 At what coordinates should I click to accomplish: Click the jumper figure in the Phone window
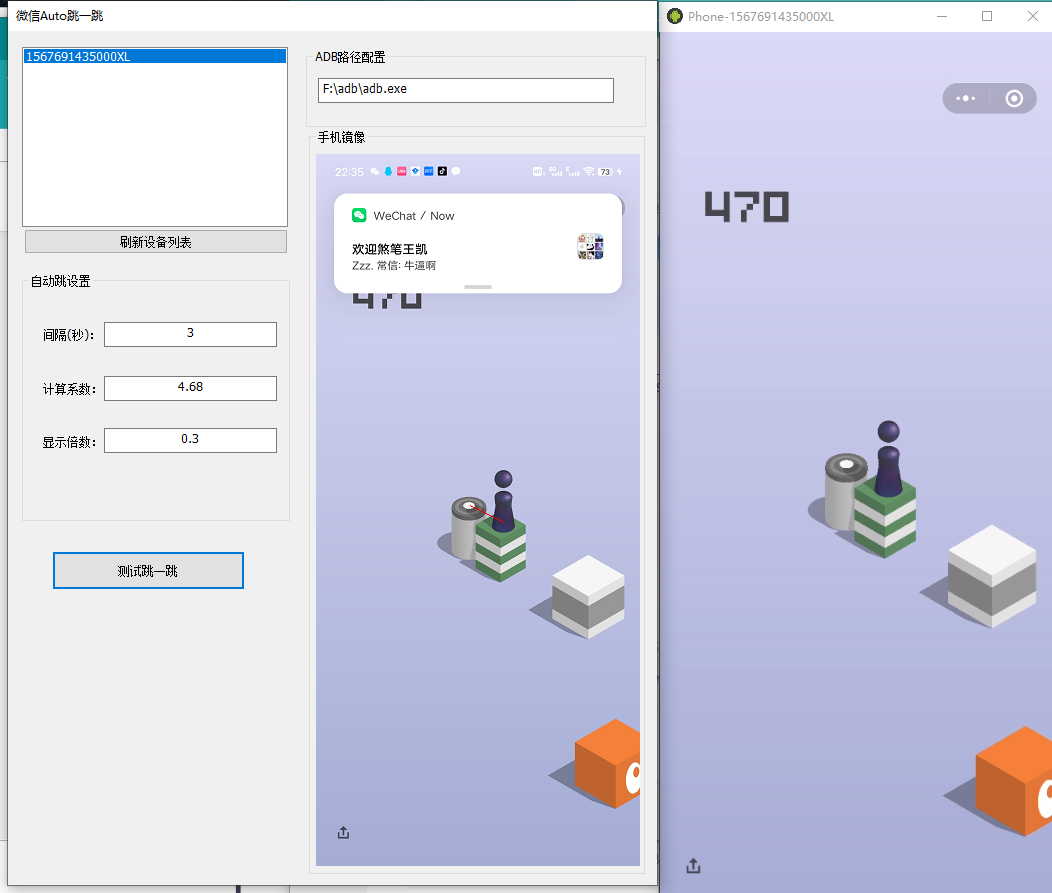tap(888, 458)
